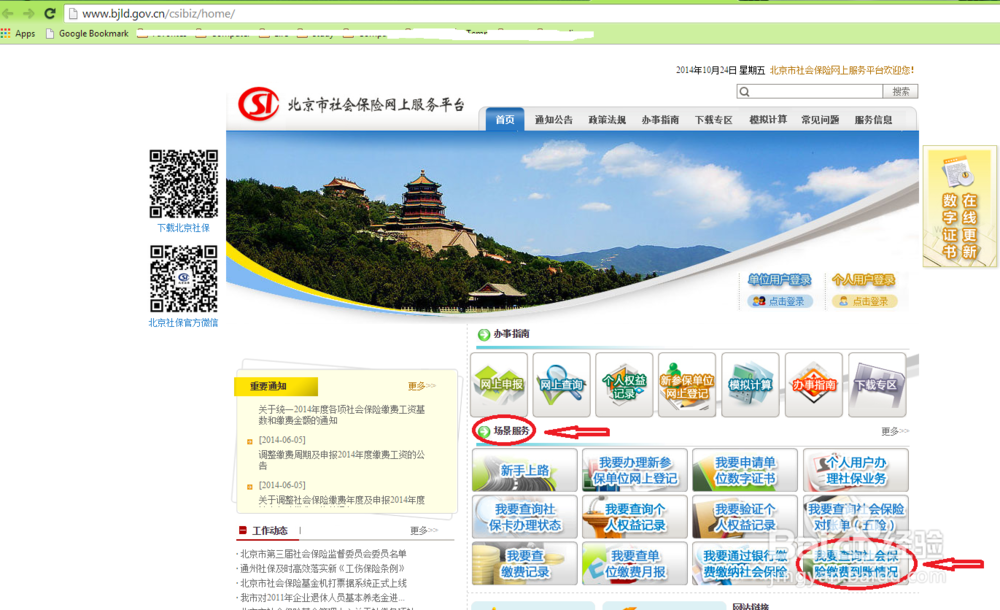Image resolution: width=1000 pixels, height=610 pixels.
Task: Open the 通知公告 navigation tab
Action: (x=554, y=119)
